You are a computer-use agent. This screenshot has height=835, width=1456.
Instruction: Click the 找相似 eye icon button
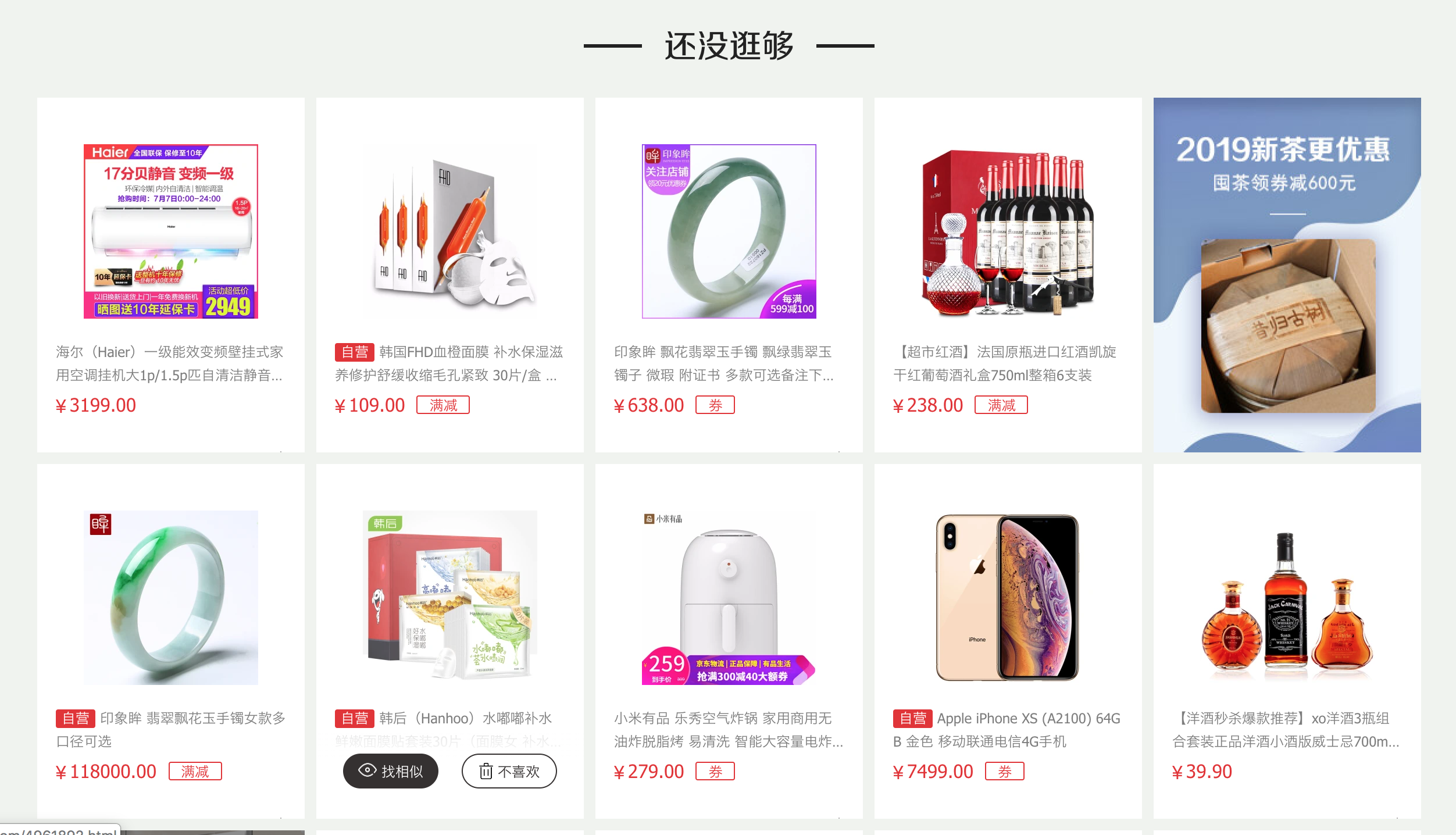coord(390,771)
